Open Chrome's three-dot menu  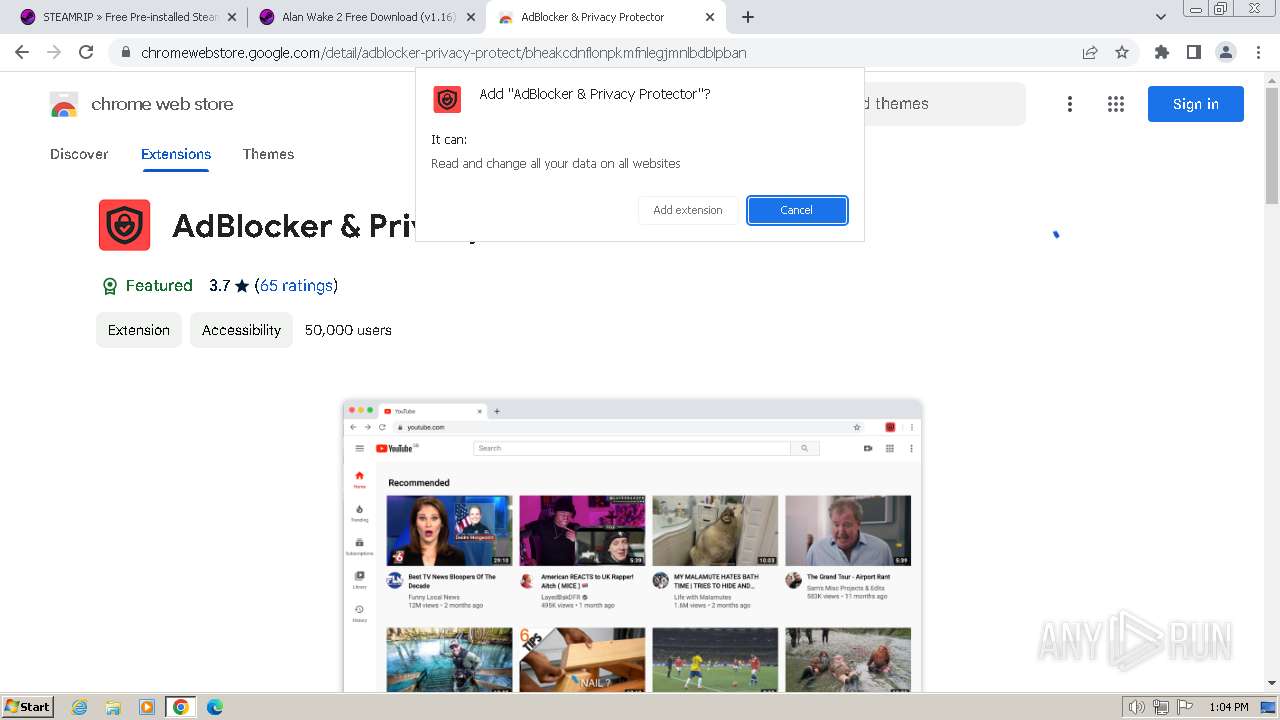pos(1258,52)
